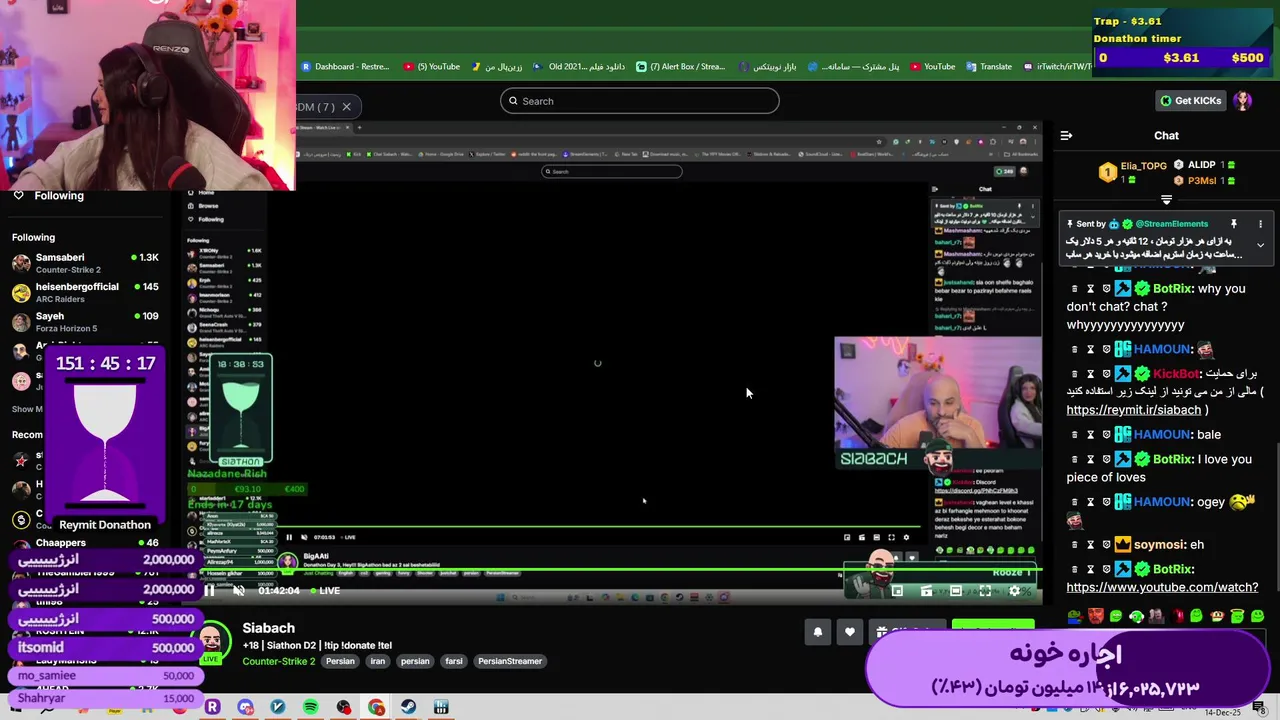Screen dimensions: 1280x720
Task: Open the R app icon in taskbar
Action: point(212,707)
